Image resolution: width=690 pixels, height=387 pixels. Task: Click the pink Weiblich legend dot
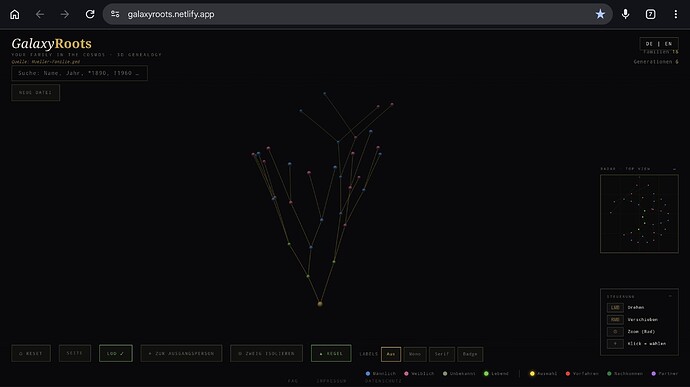coord(406,373)
